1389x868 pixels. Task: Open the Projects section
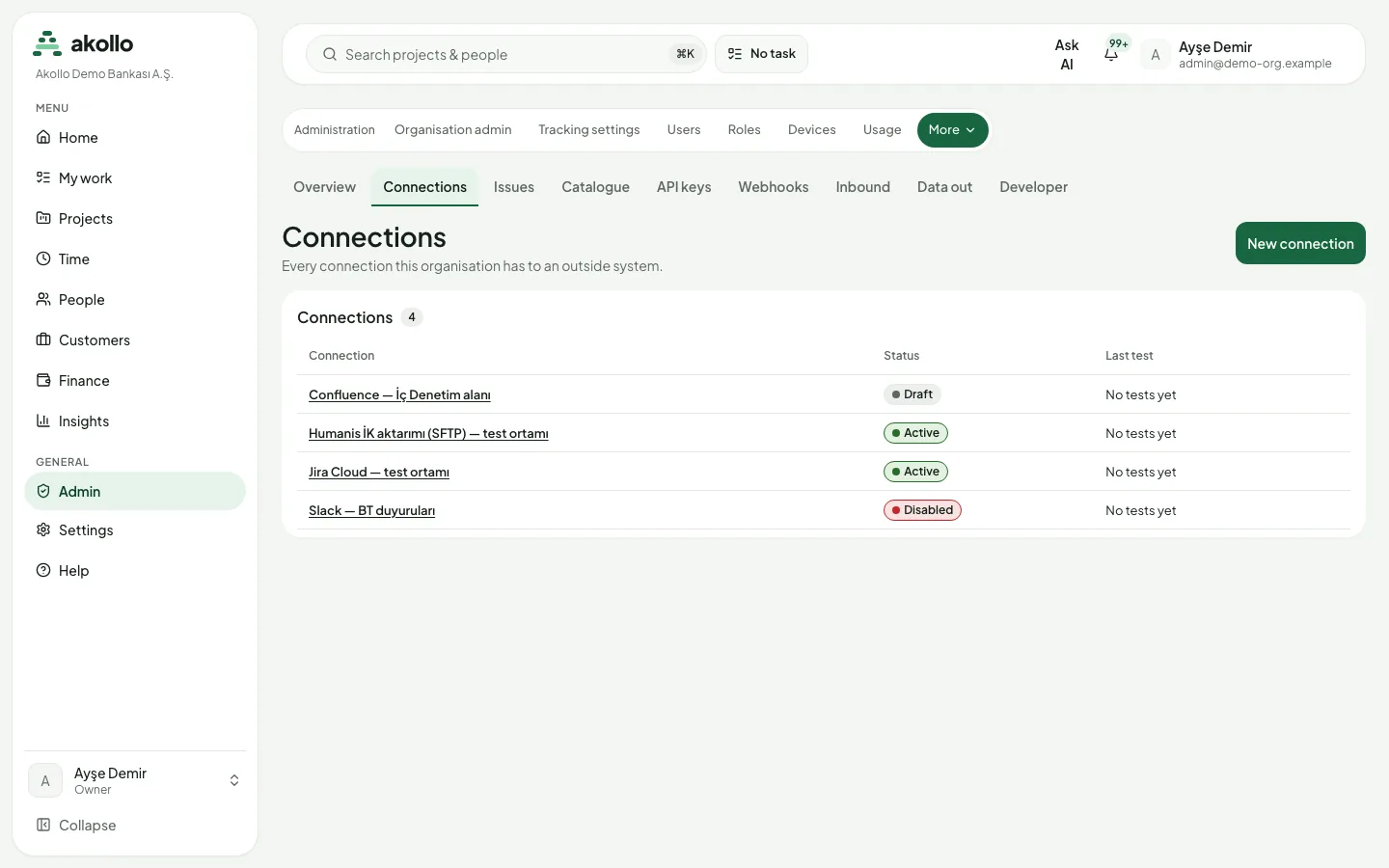[135, 219]
